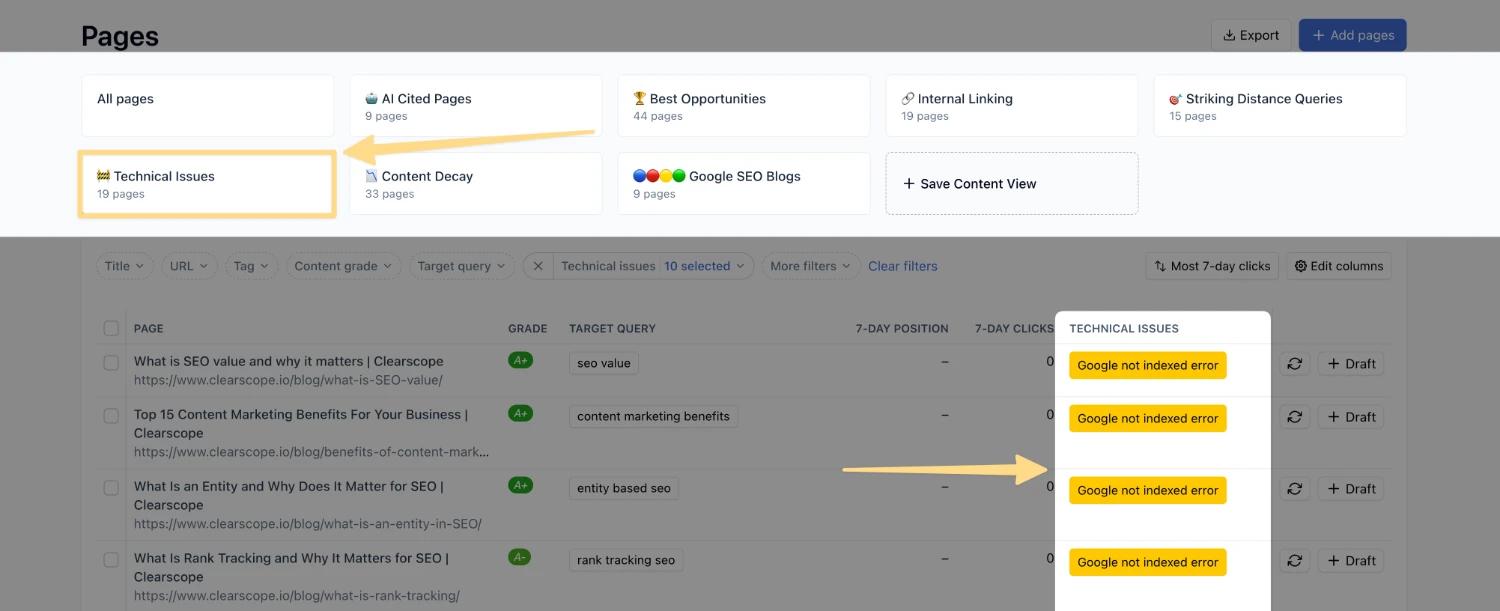Click the A+ grade badge for SEO value page
The width and height of the screenshot is (1500, 611).
point(520,361)
